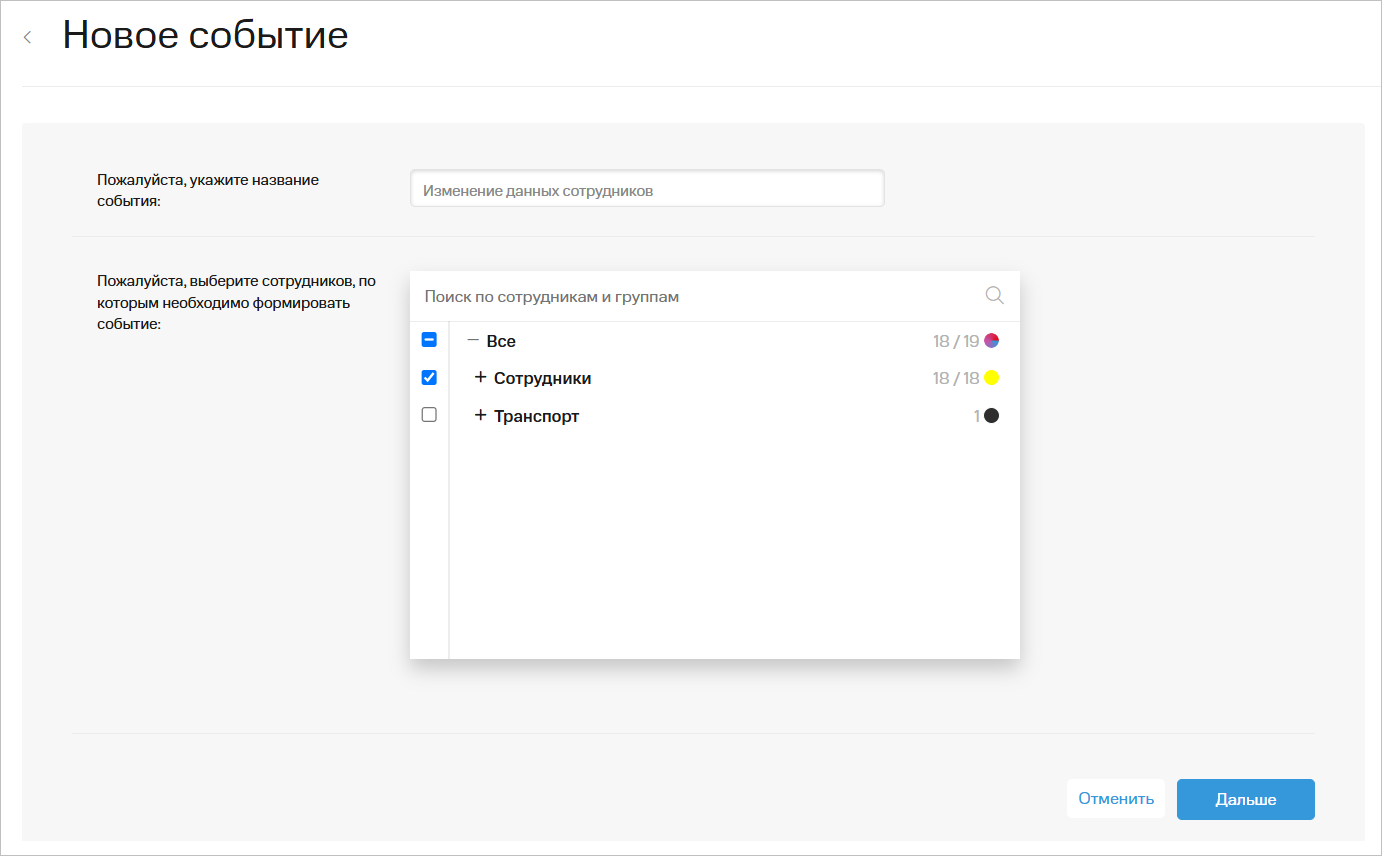Screen dimensions: 1382x856
Task: Click the multicolor circle beside Все
Action: [x=991, y=340]
